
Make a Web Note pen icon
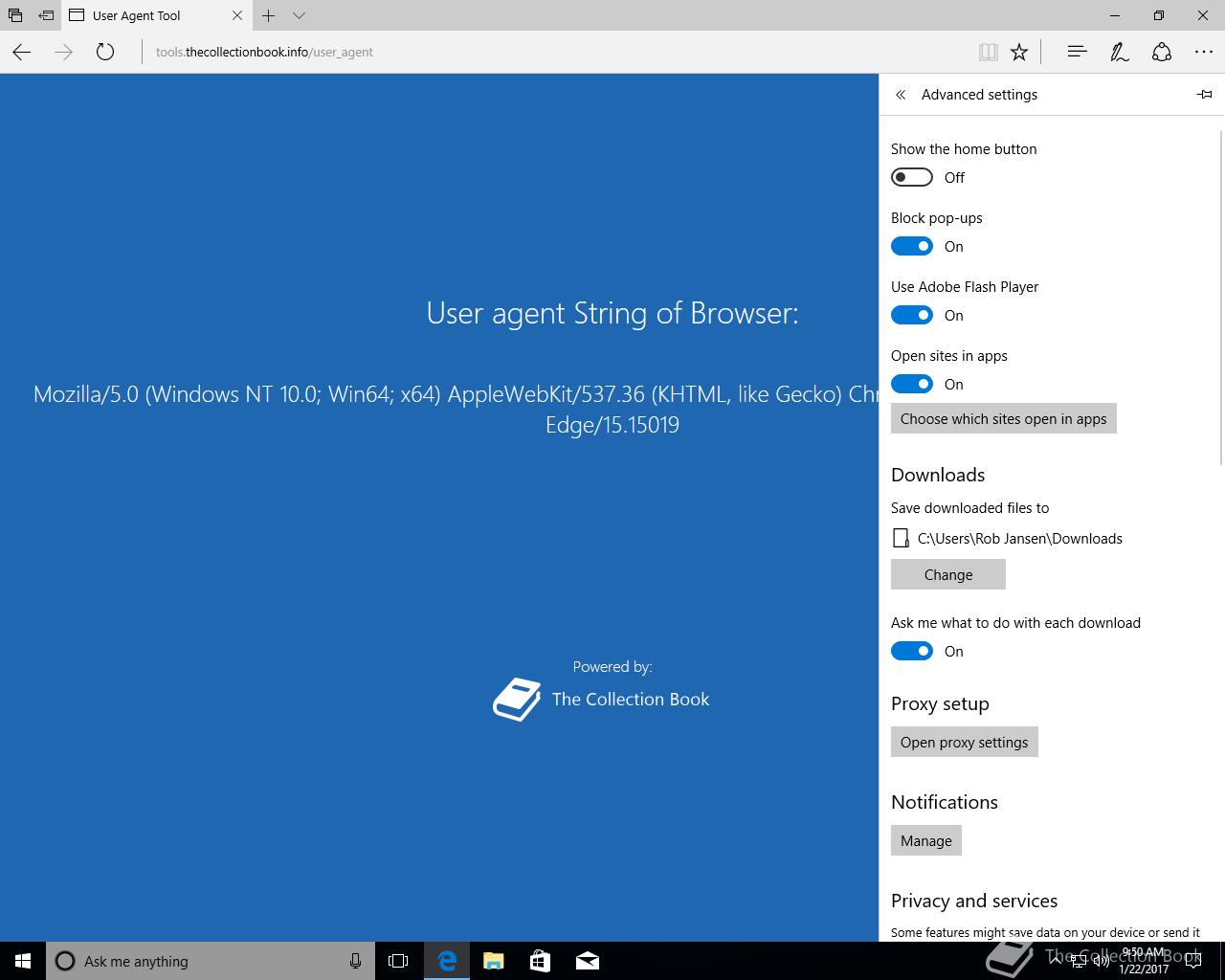coord(1119,52)
